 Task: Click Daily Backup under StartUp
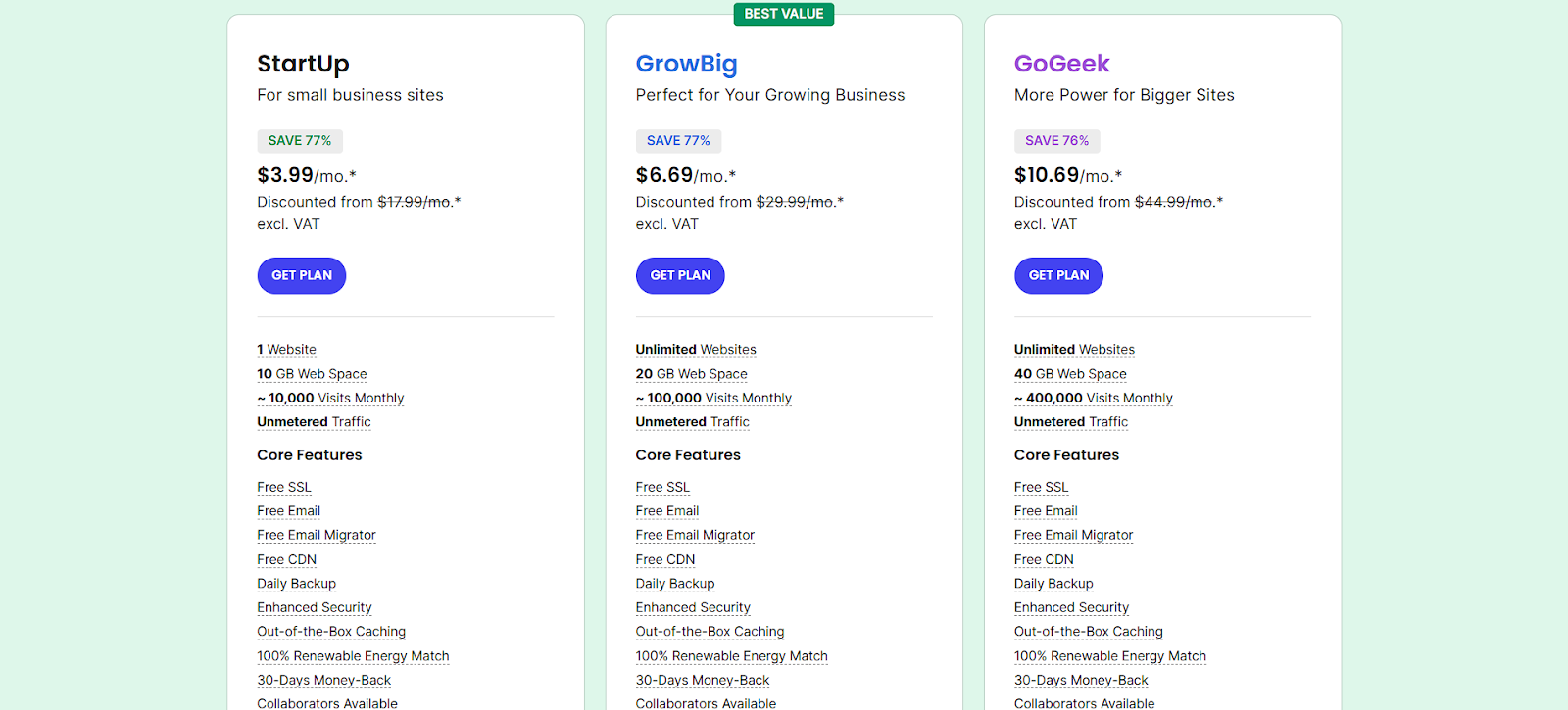click(296, 584)
